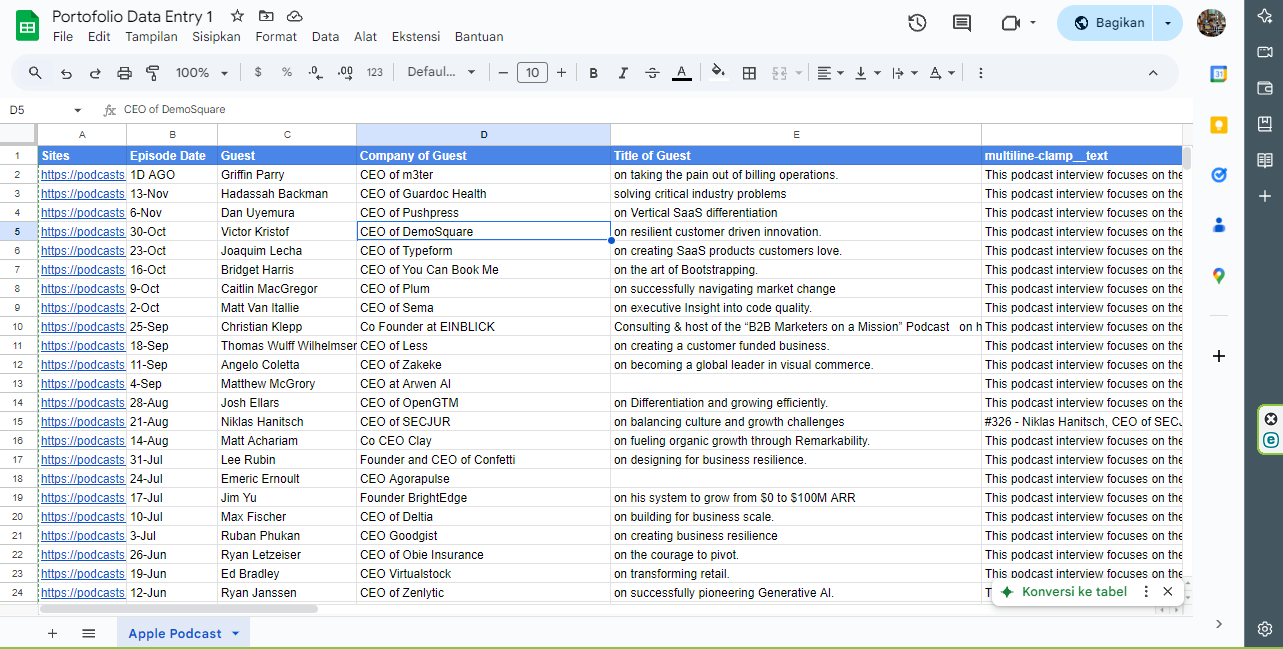Click Konversi ke tabel button

[1064, 592]
